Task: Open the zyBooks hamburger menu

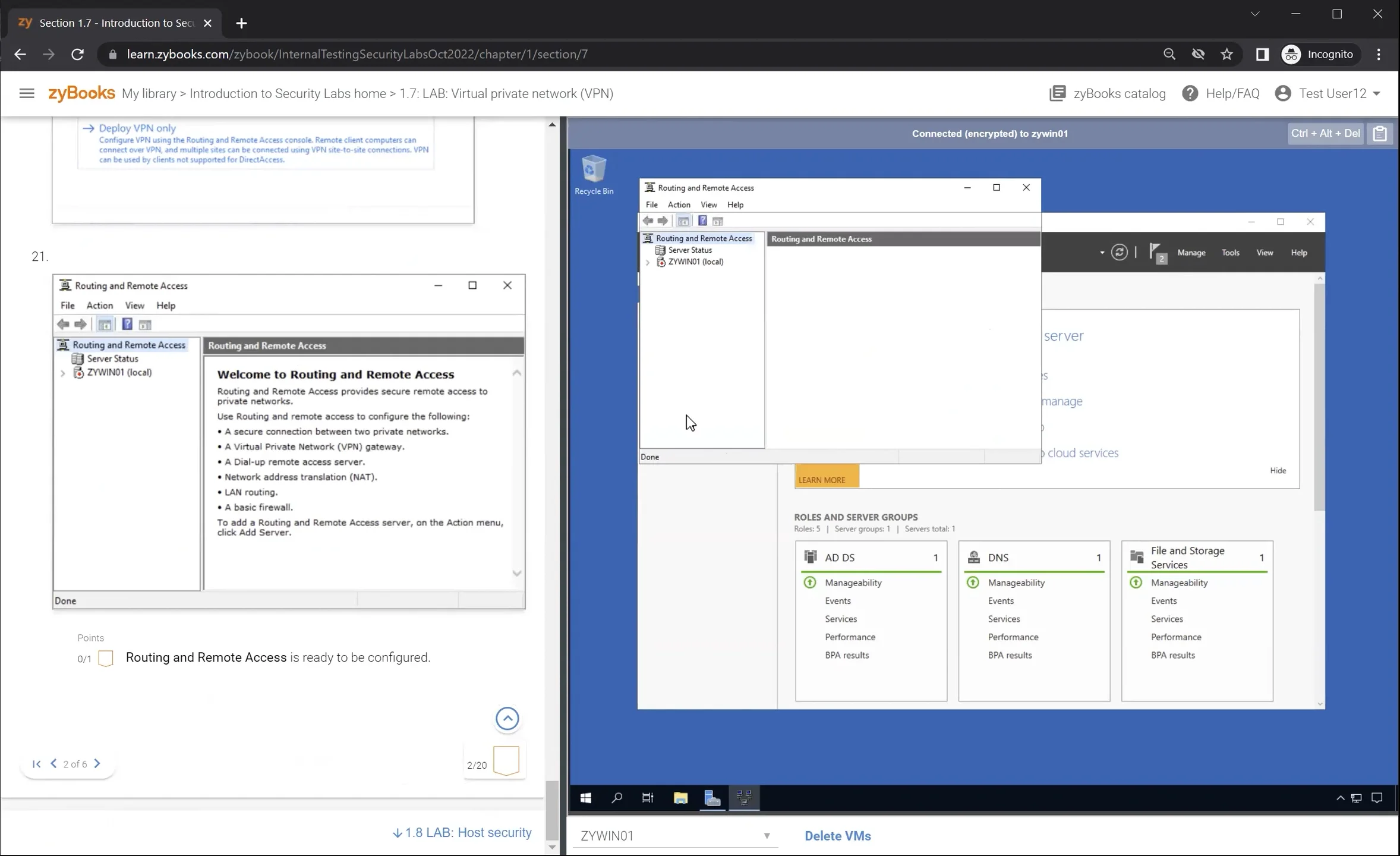Action: [27, 93]
